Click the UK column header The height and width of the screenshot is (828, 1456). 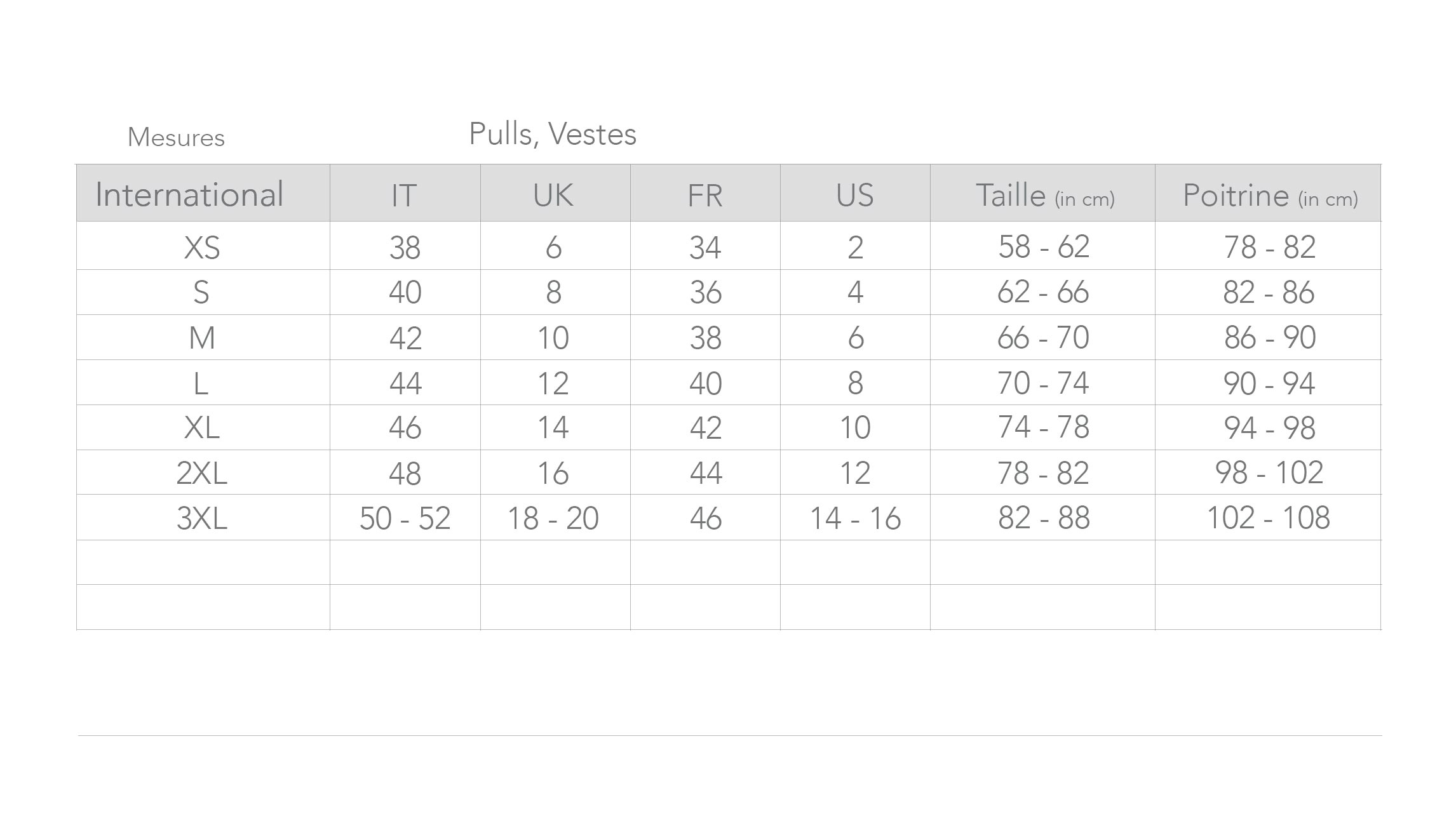pos(553,196)
